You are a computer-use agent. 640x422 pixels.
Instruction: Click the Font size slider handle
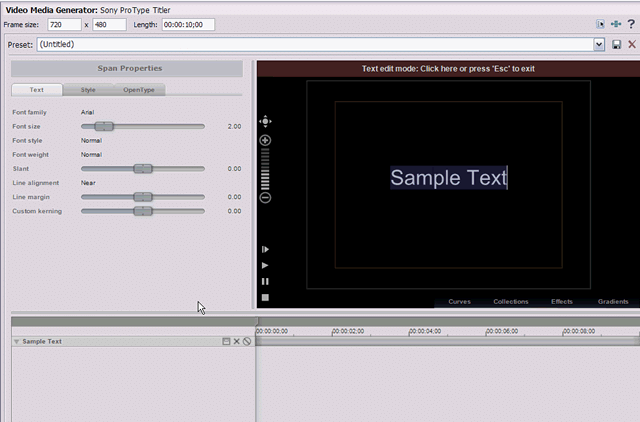click(104, 127)
